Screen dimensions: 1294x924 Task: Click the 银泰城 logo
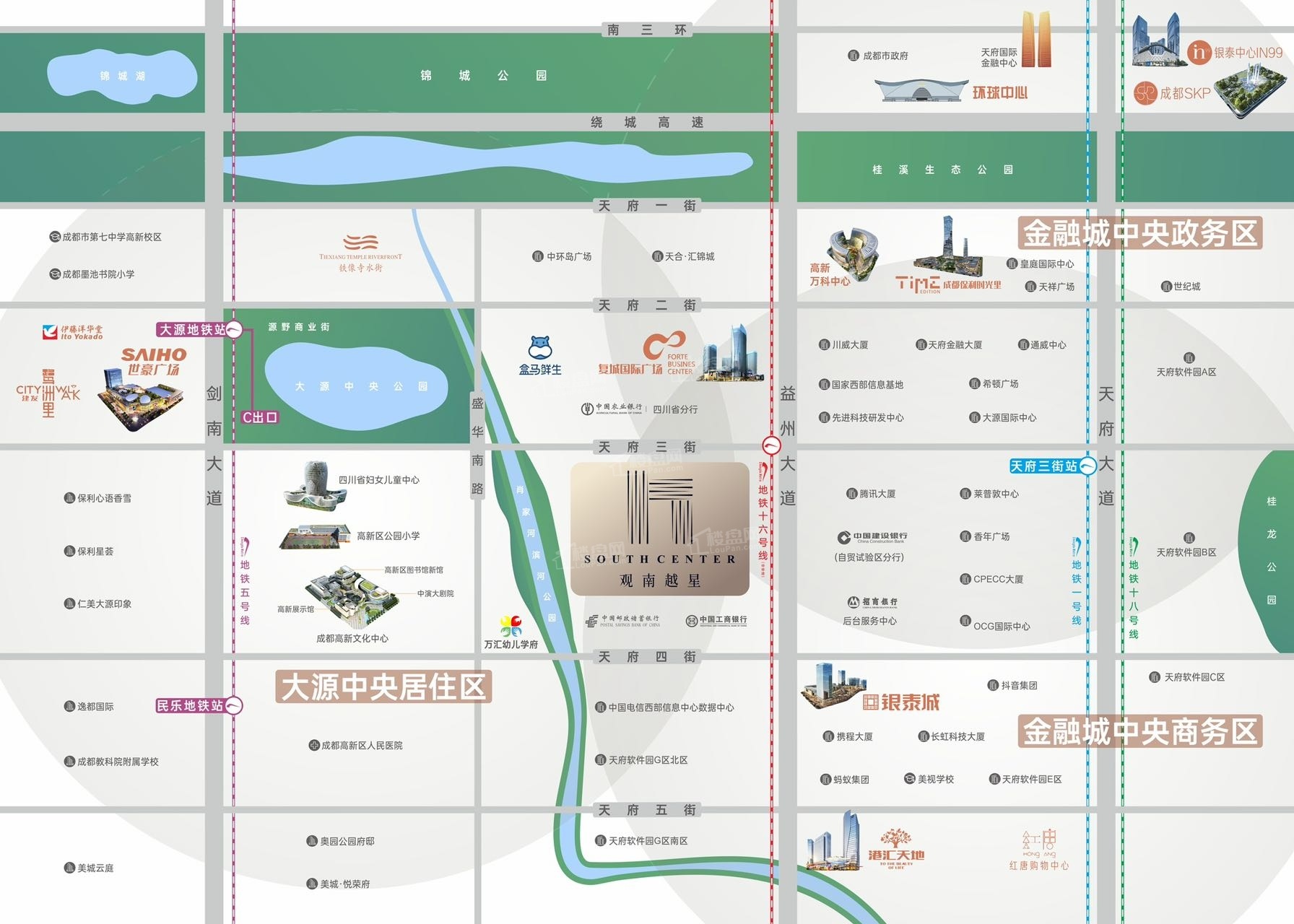click(901, 702)
